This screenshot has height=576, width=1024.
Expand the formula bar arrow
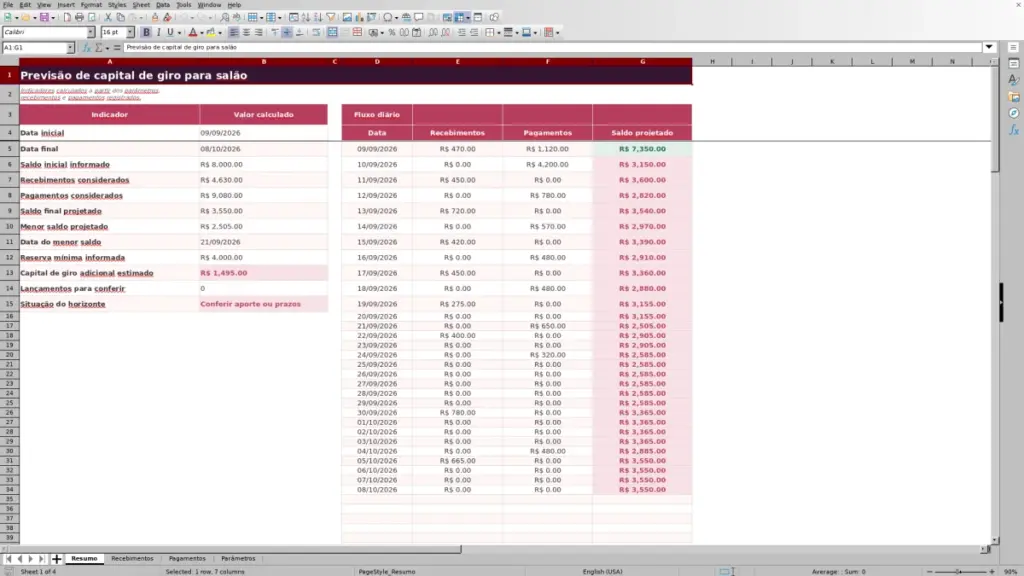989,47
